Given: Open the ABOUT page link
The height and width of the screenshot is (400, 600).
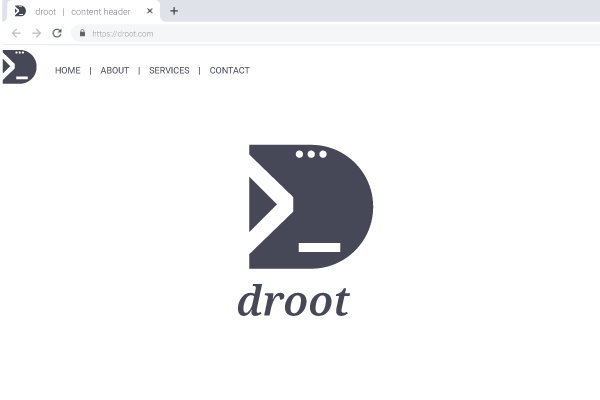Looking at the screenshot, I should (115, 70).
